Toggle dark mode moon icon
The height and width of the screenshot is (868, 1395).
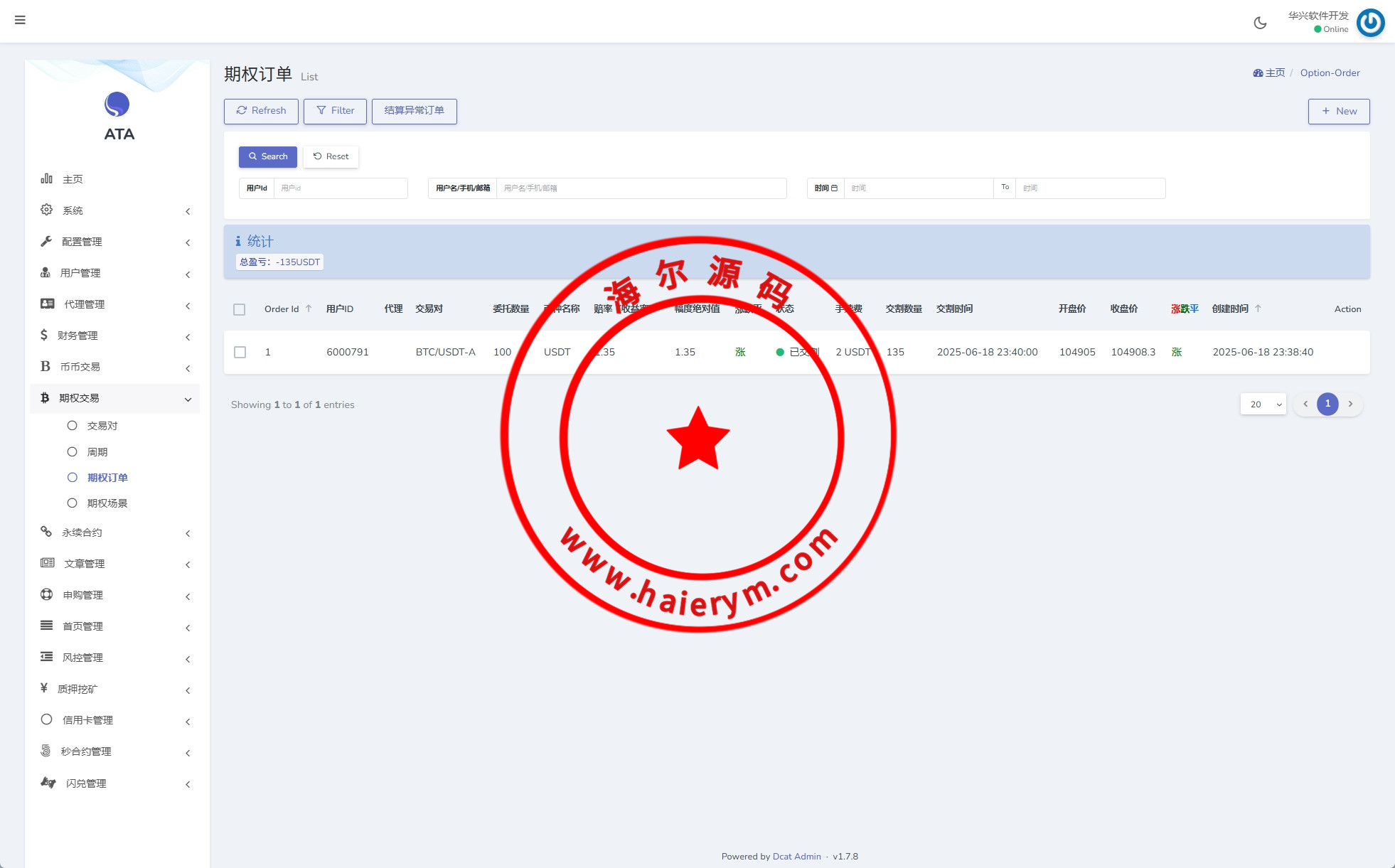click(x=1260, y=23)
